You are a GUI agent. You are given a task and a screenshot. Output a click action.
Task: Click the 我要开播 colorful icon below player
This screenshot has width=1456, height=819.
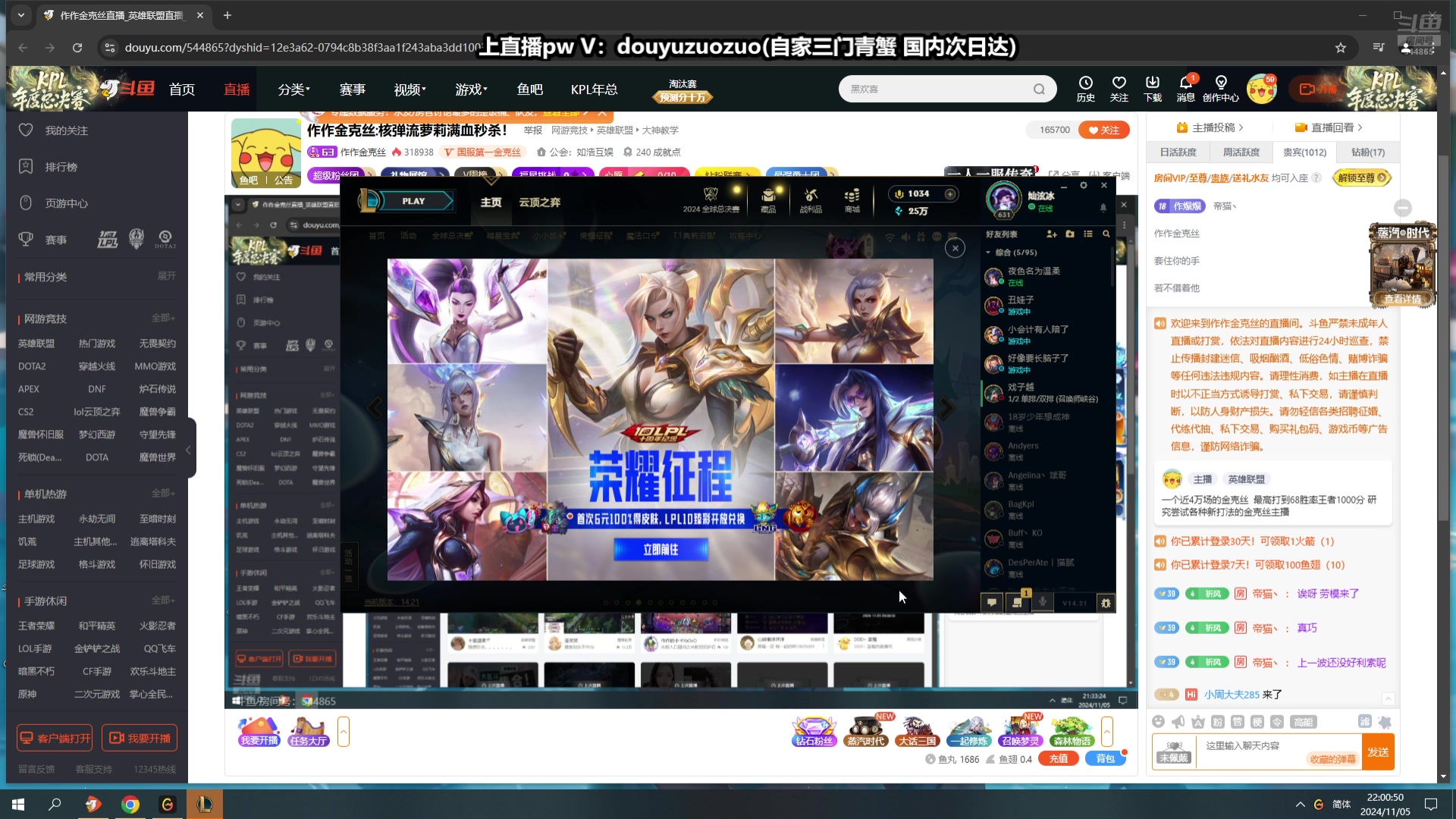(x=259, y=731)
